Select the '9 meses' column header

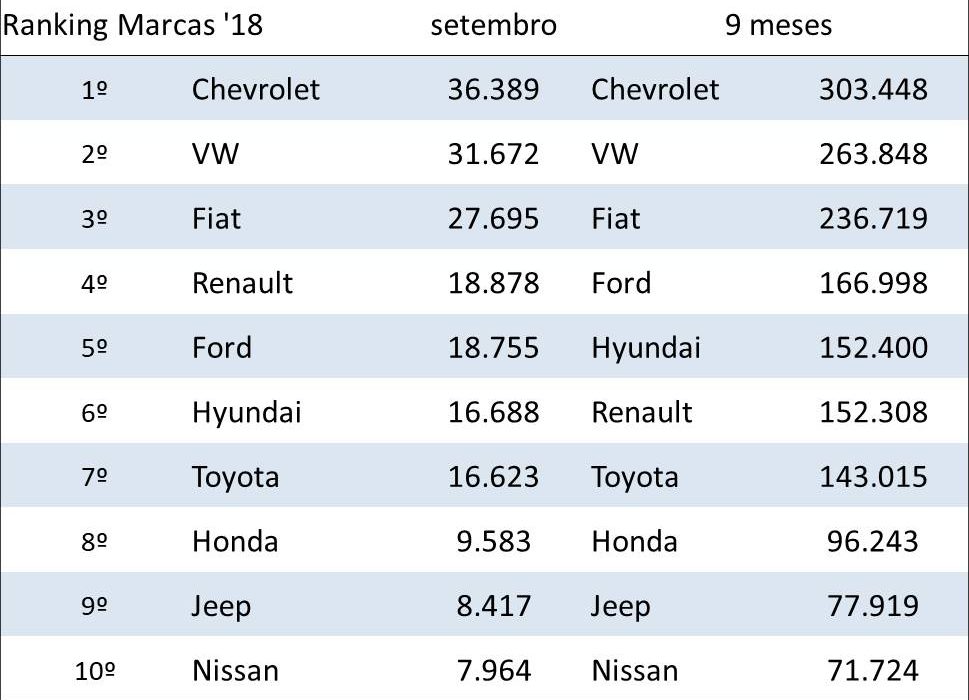tap(778, 25)
